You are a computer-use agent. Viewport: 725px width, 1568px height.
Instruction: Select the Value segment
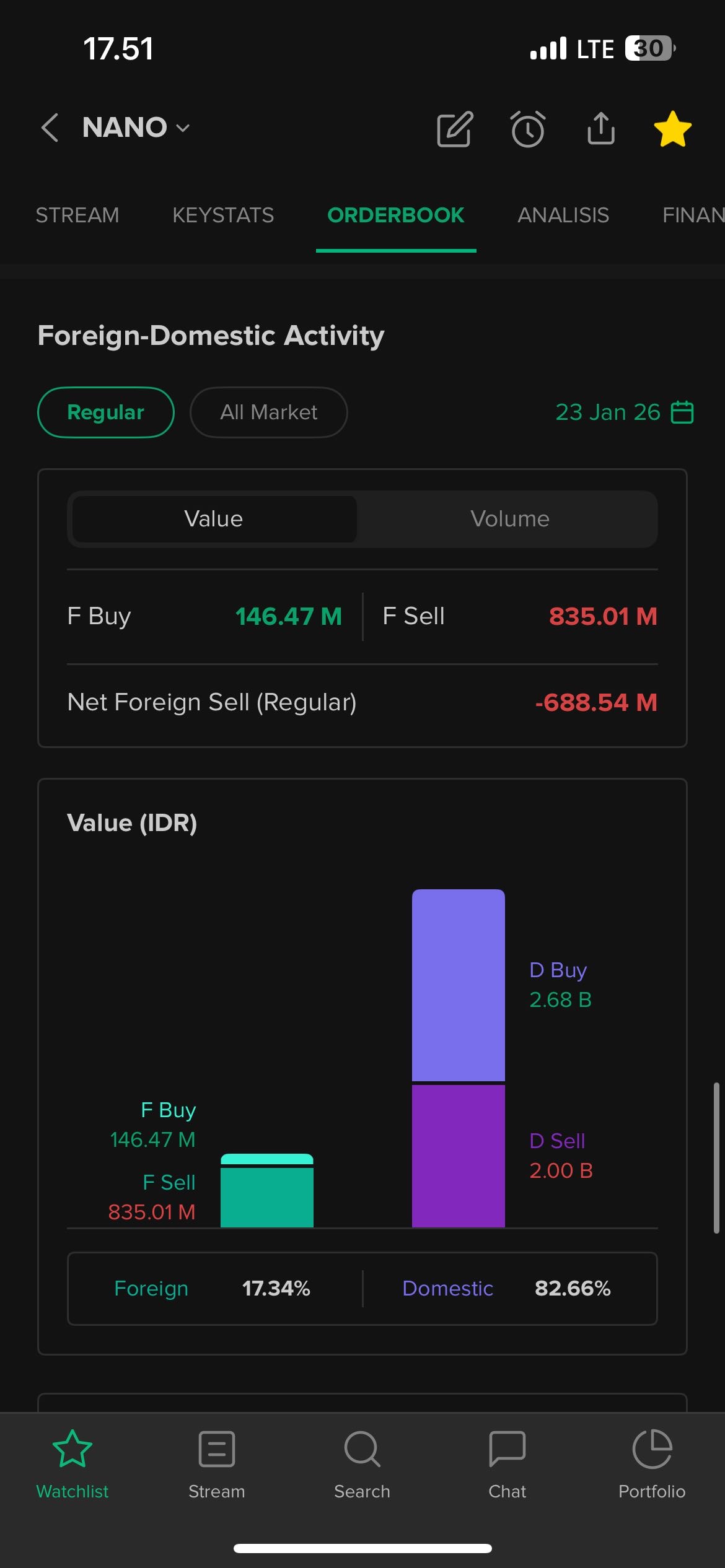pos(214,519)
